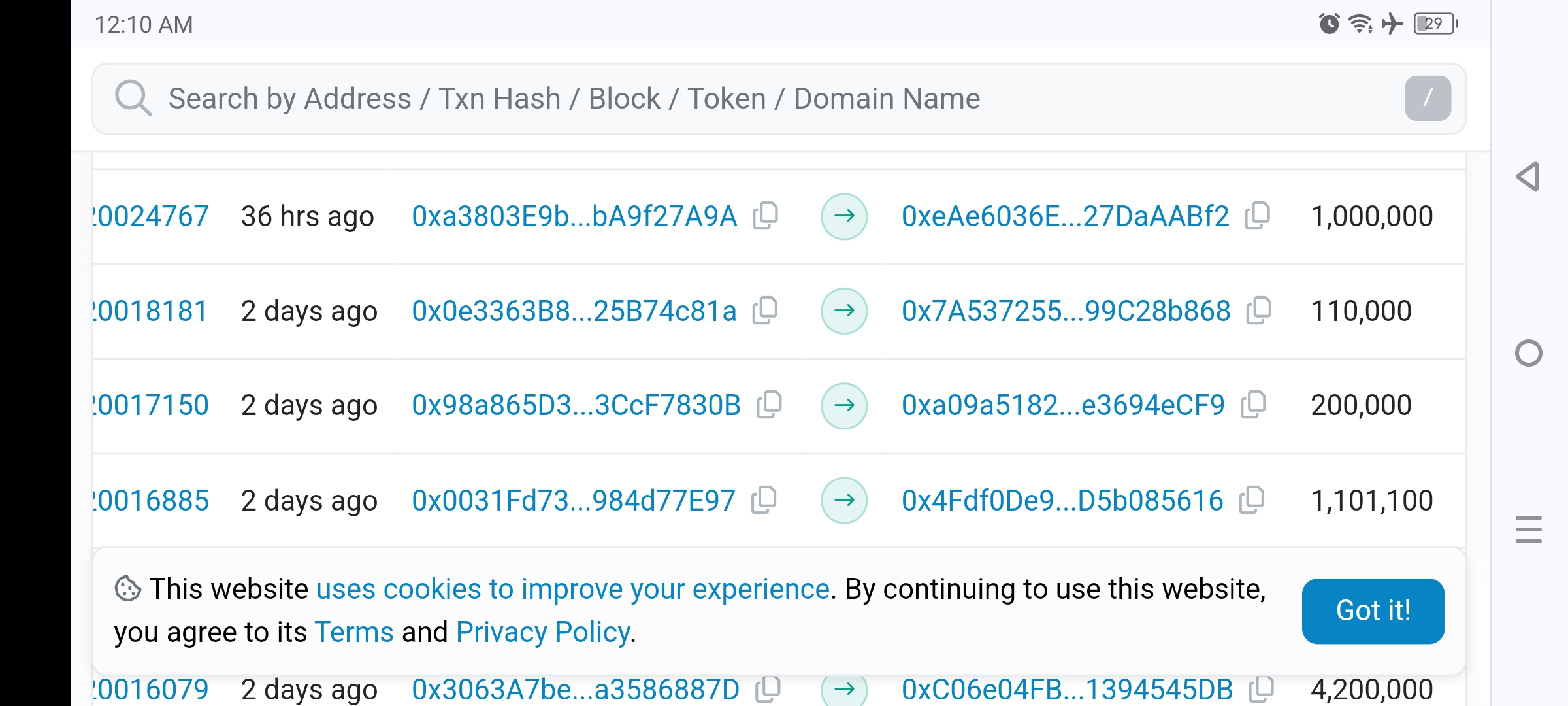Open recipient address 0xa09a5182...e3694eCF9

tap(1063, 405)
